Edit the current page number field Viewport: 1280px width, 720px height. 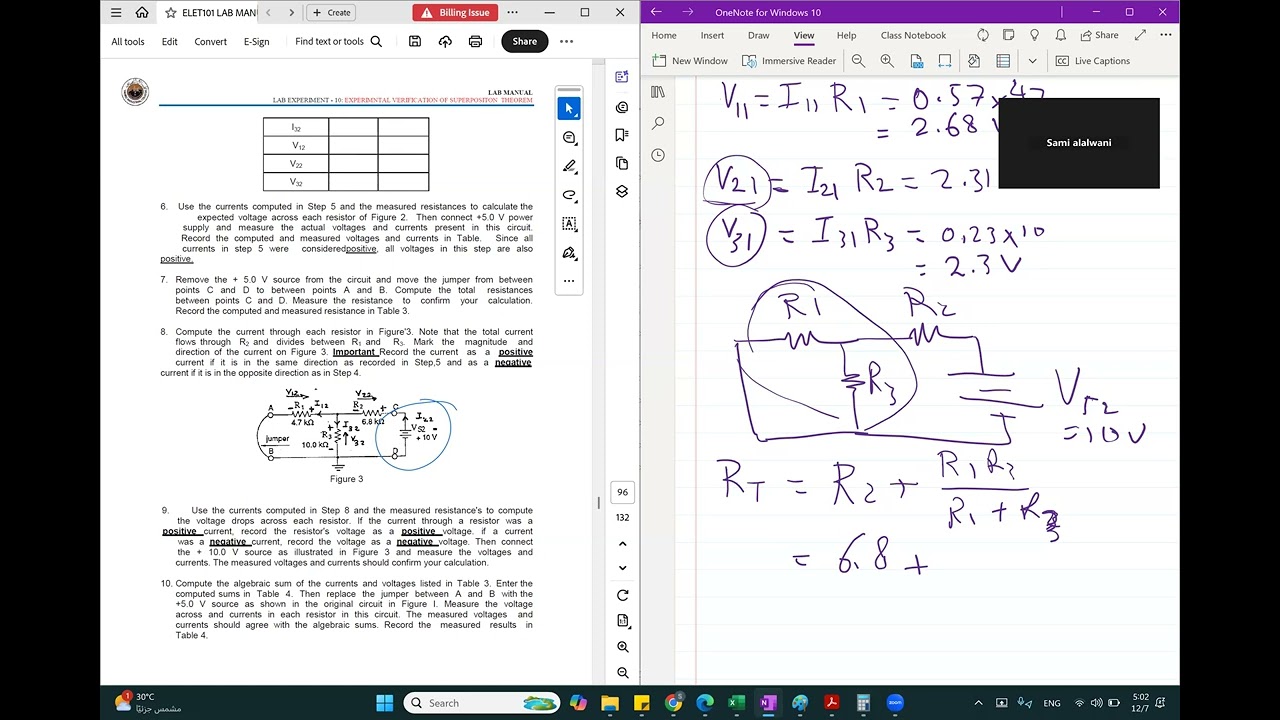622,492
